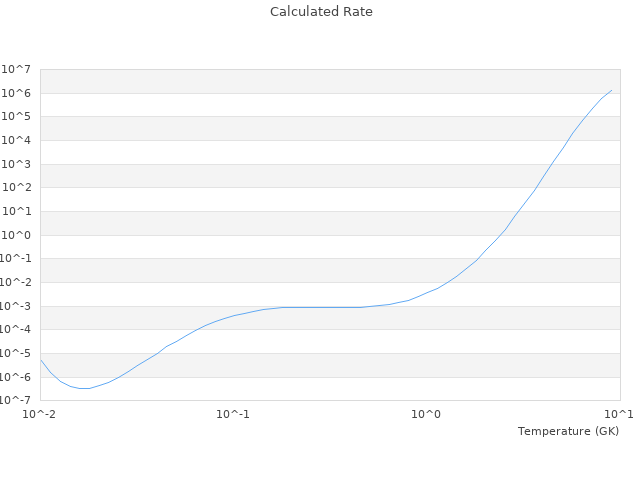640x480 pixels.
Task: Select the 10^-3 label on the rate axis
Action: click(16, 307)
